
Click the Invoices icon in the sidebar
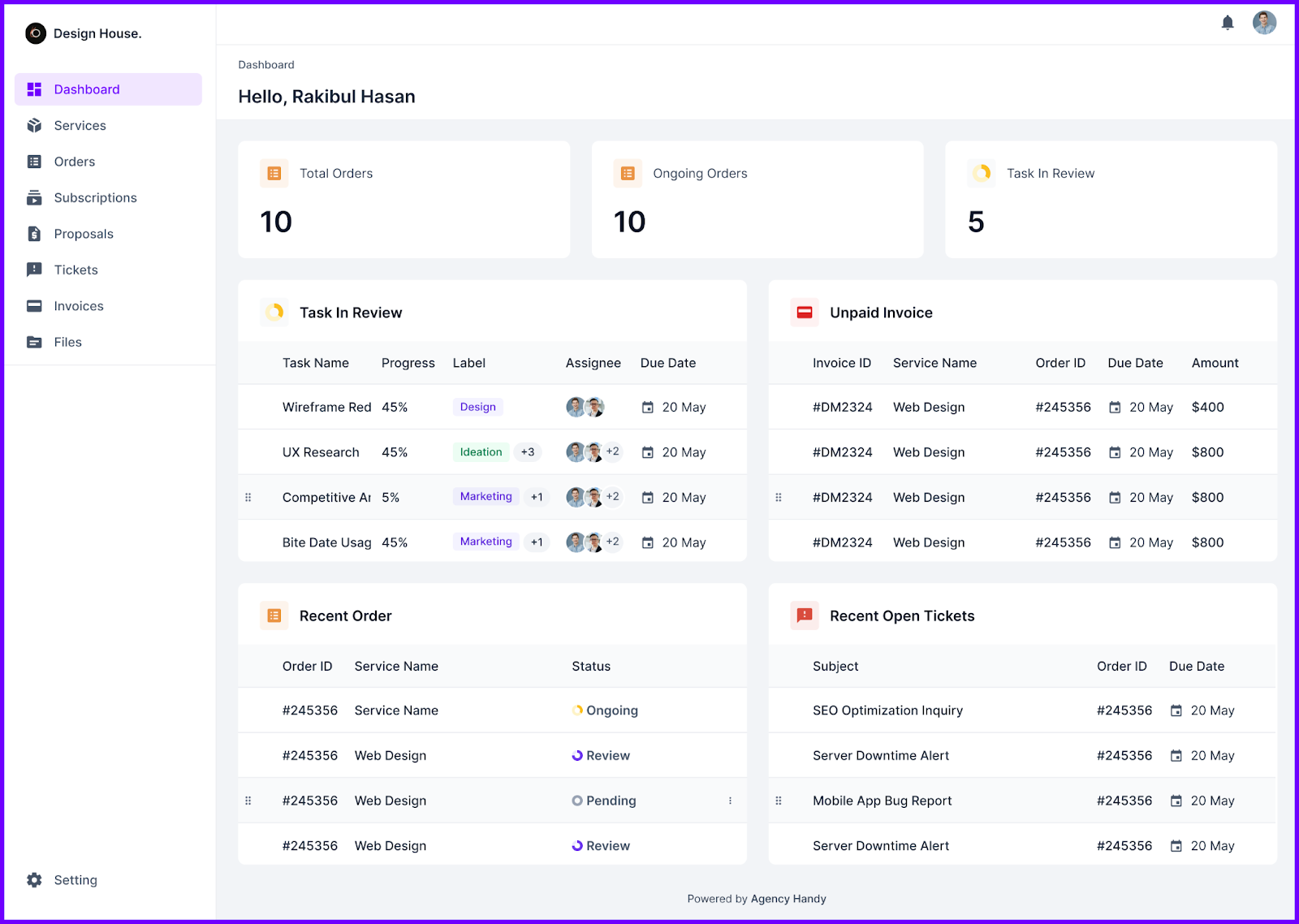pos(33,306)
